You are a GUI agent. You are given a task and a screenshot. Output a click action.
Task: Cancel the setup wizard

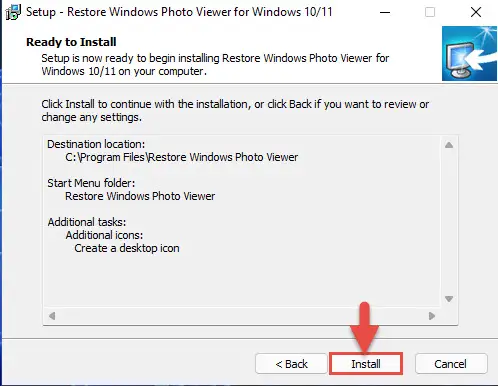tap(451, 364)
